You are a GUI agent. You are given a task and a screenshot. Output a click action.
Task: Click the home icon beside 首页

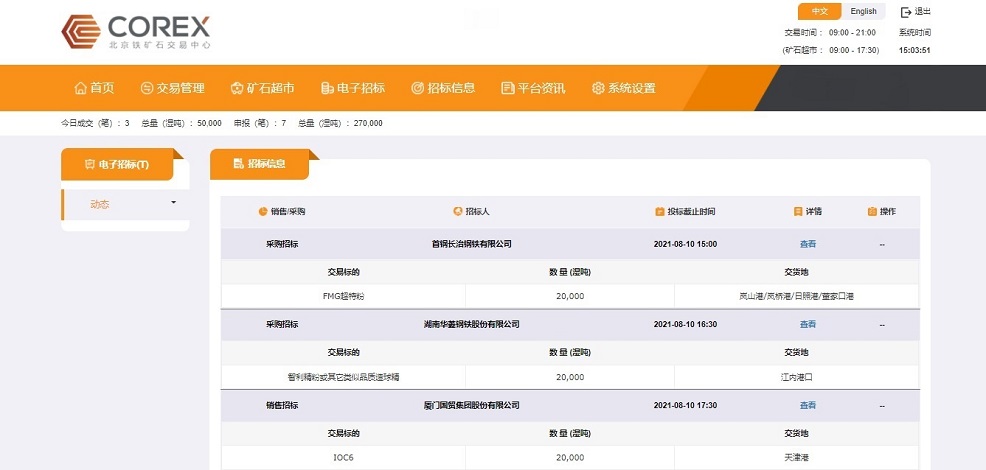point(81,88)
